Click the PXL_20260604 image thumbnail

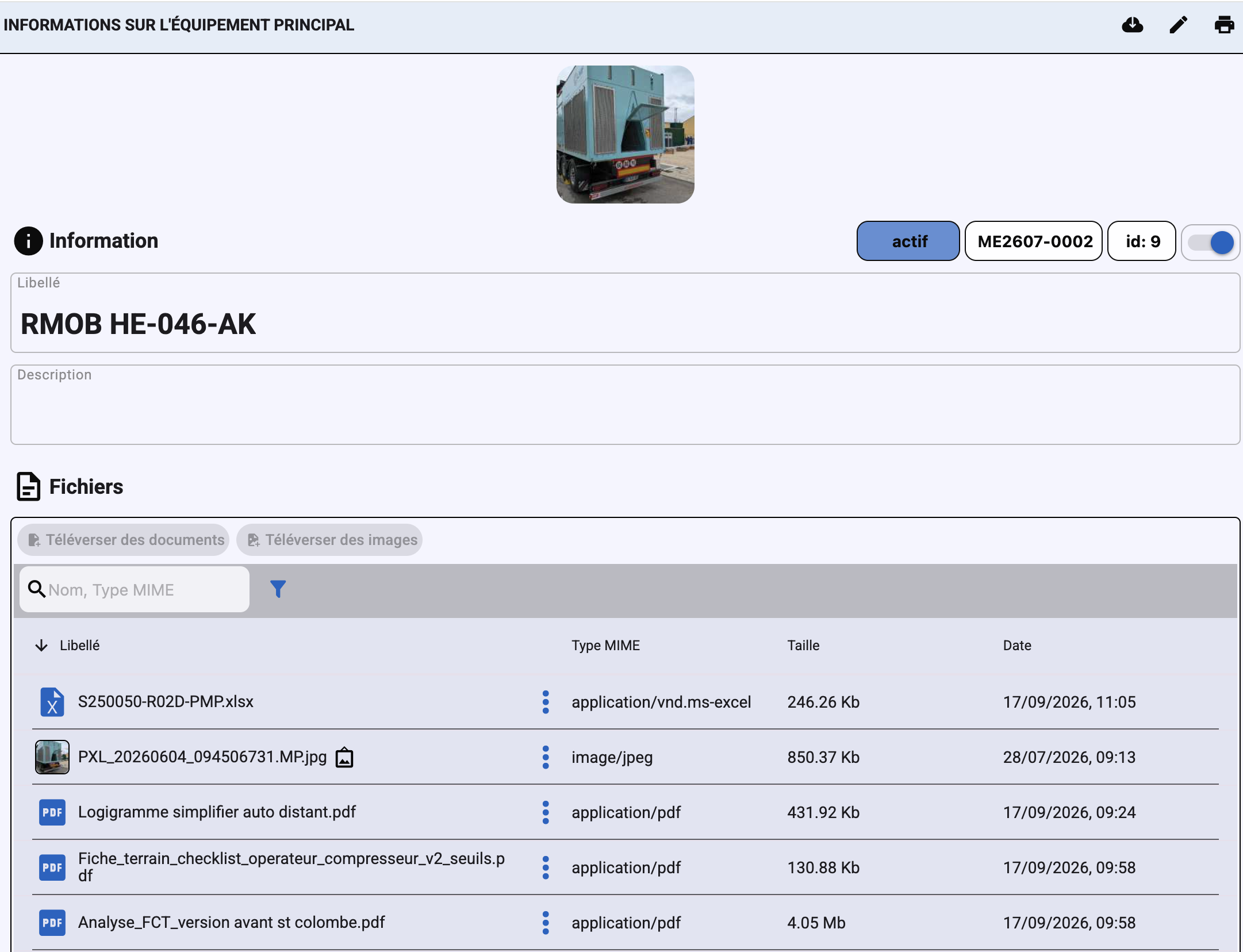click(x=52, y=757)
